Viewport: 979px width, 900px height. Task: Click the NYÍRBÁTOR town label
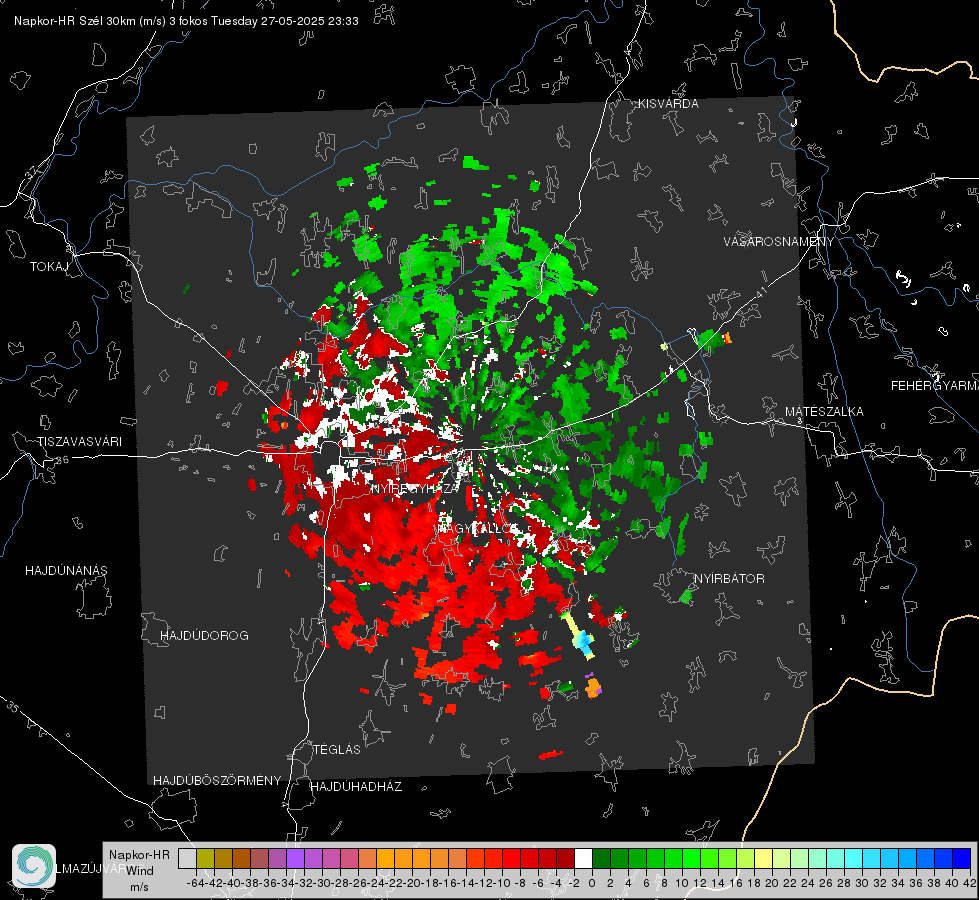729,579
